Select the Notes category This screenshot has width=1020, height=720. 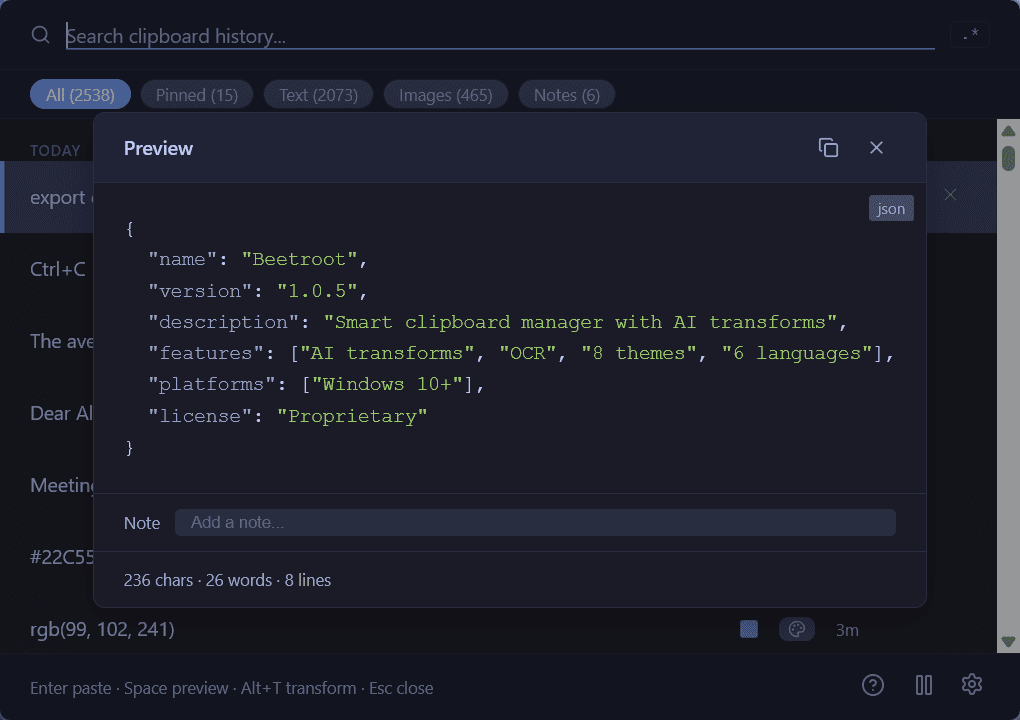(x=566, y=93)
